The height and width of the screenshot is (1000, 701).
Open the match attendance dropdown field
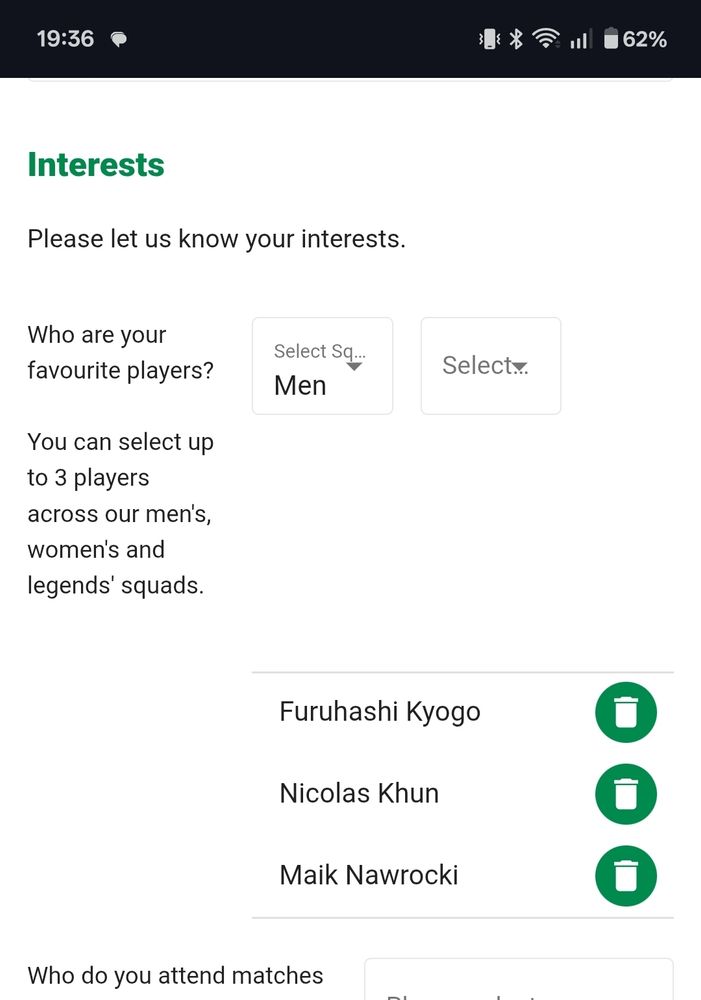(x=518, y=982)
